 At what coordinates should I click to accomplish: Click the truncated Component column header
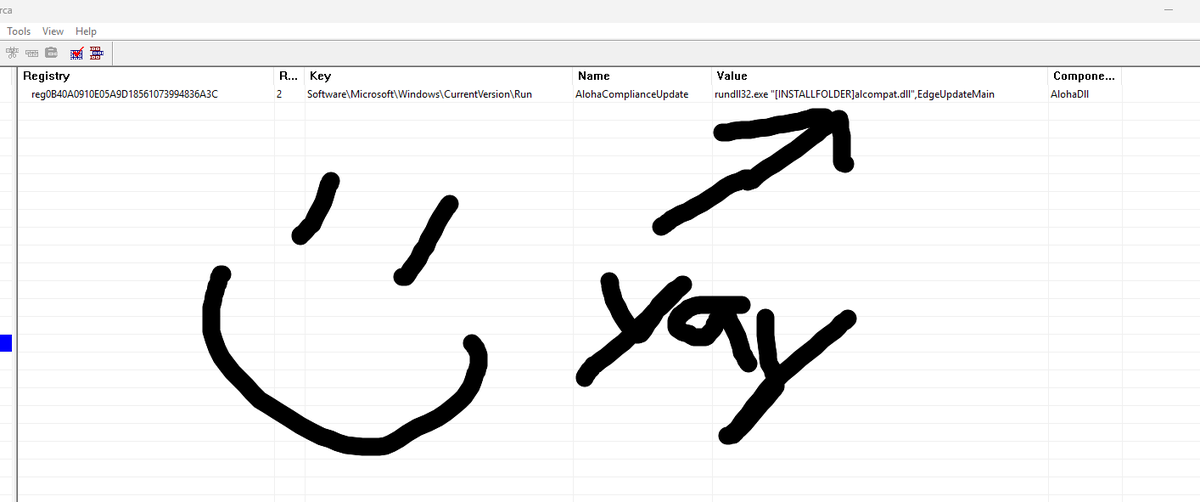coord(1085,76)
